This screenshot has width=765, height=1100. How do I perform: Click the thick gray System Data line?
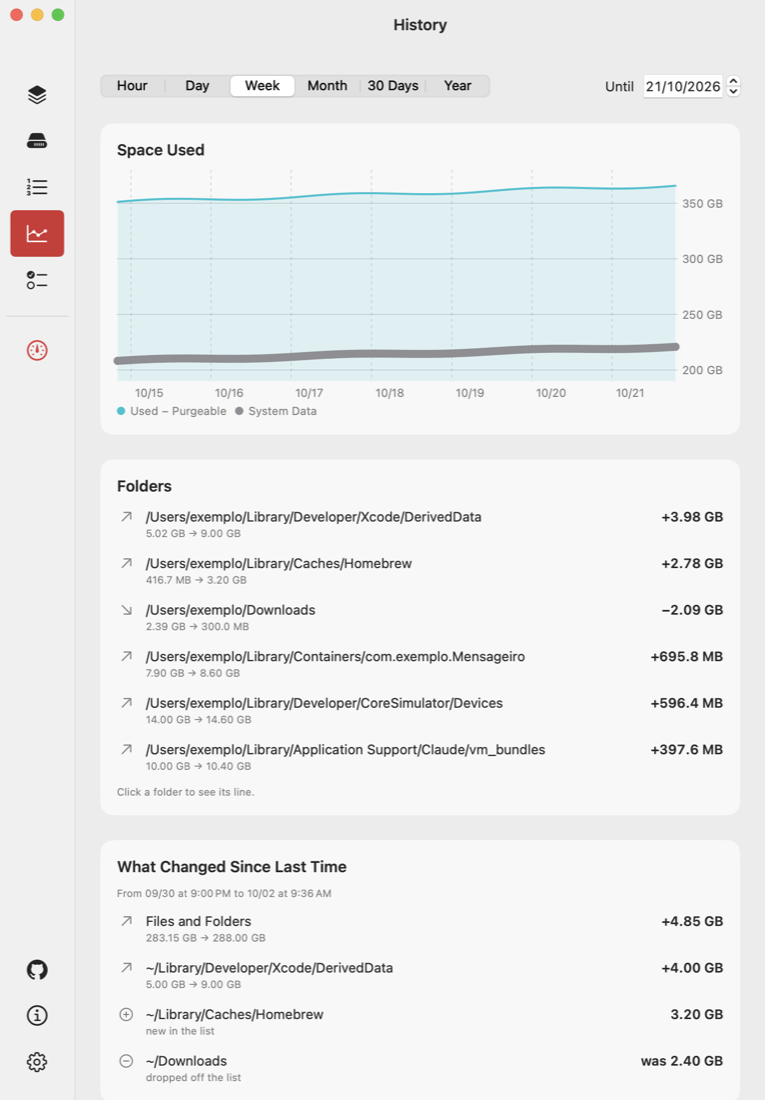397,354
